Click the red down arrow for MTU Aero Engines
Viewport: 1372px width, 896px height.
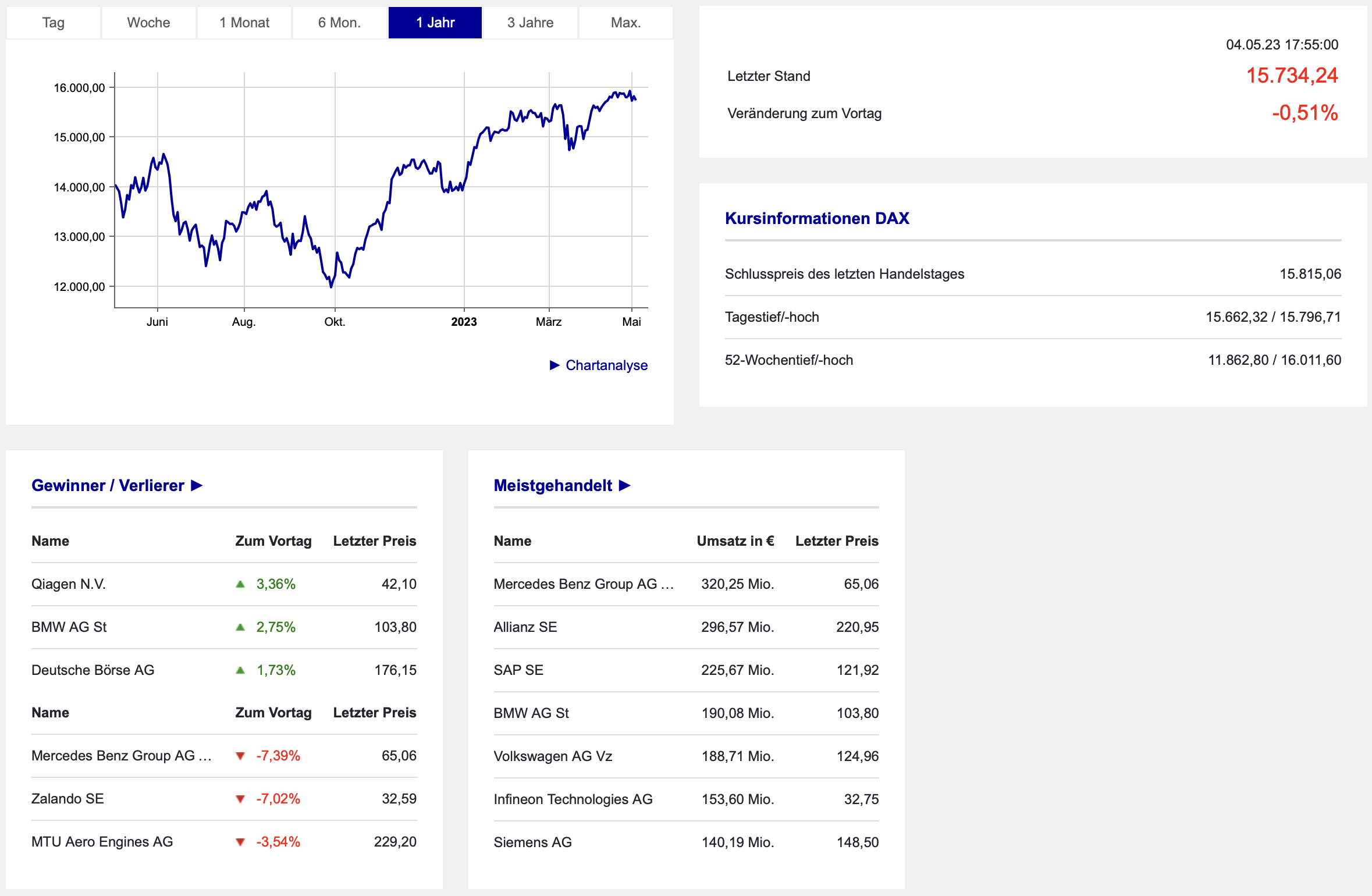pyautogui.click(x=240, y=842)
